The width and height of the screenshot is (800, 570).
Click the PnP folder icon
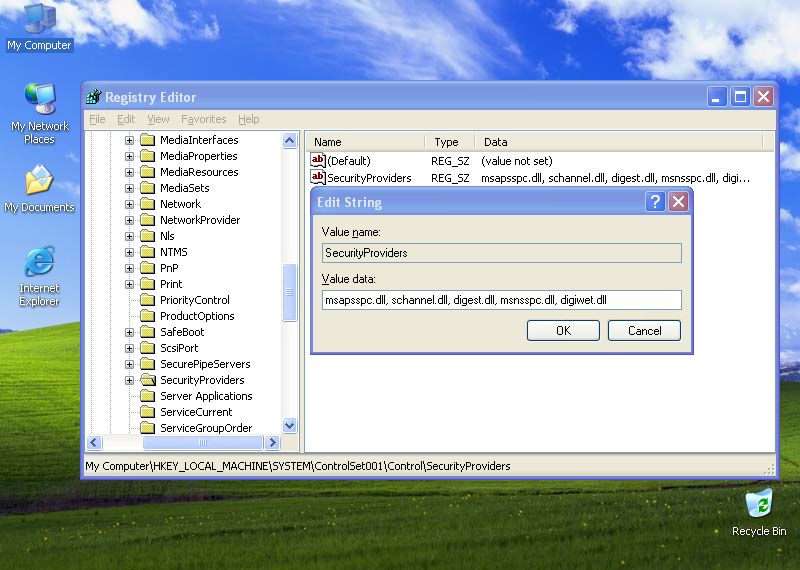[148, 268]
